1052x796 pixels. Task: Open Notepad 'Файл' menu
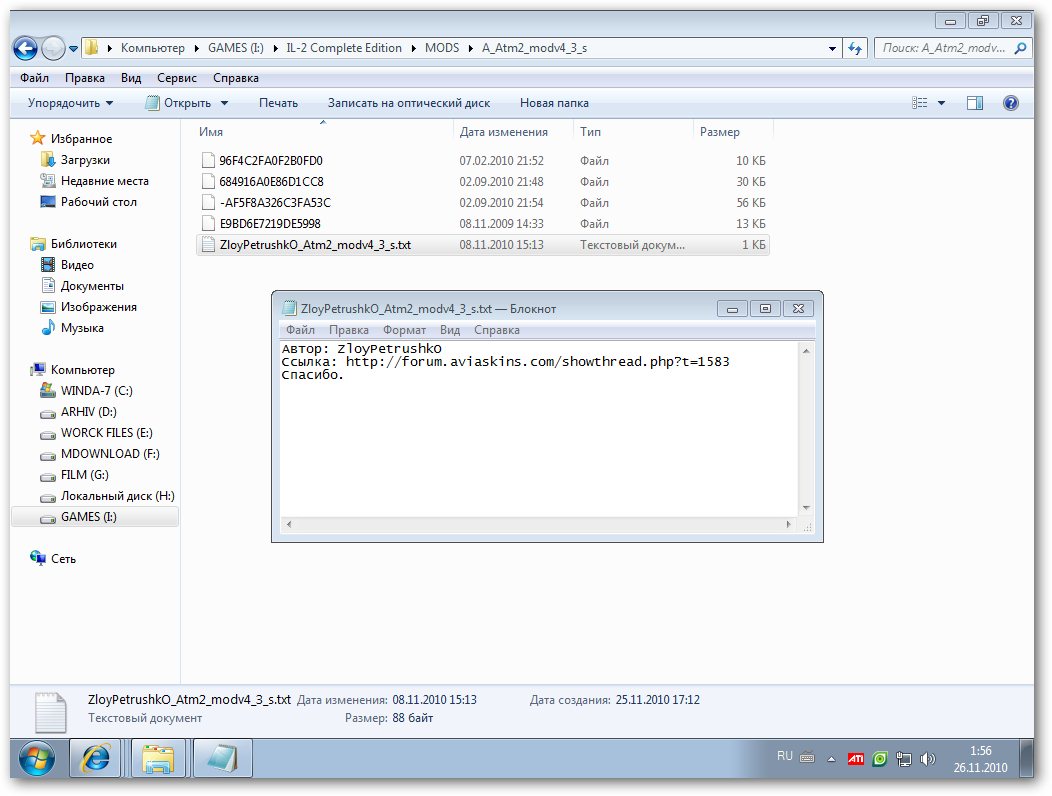click(x=300, y=330)
